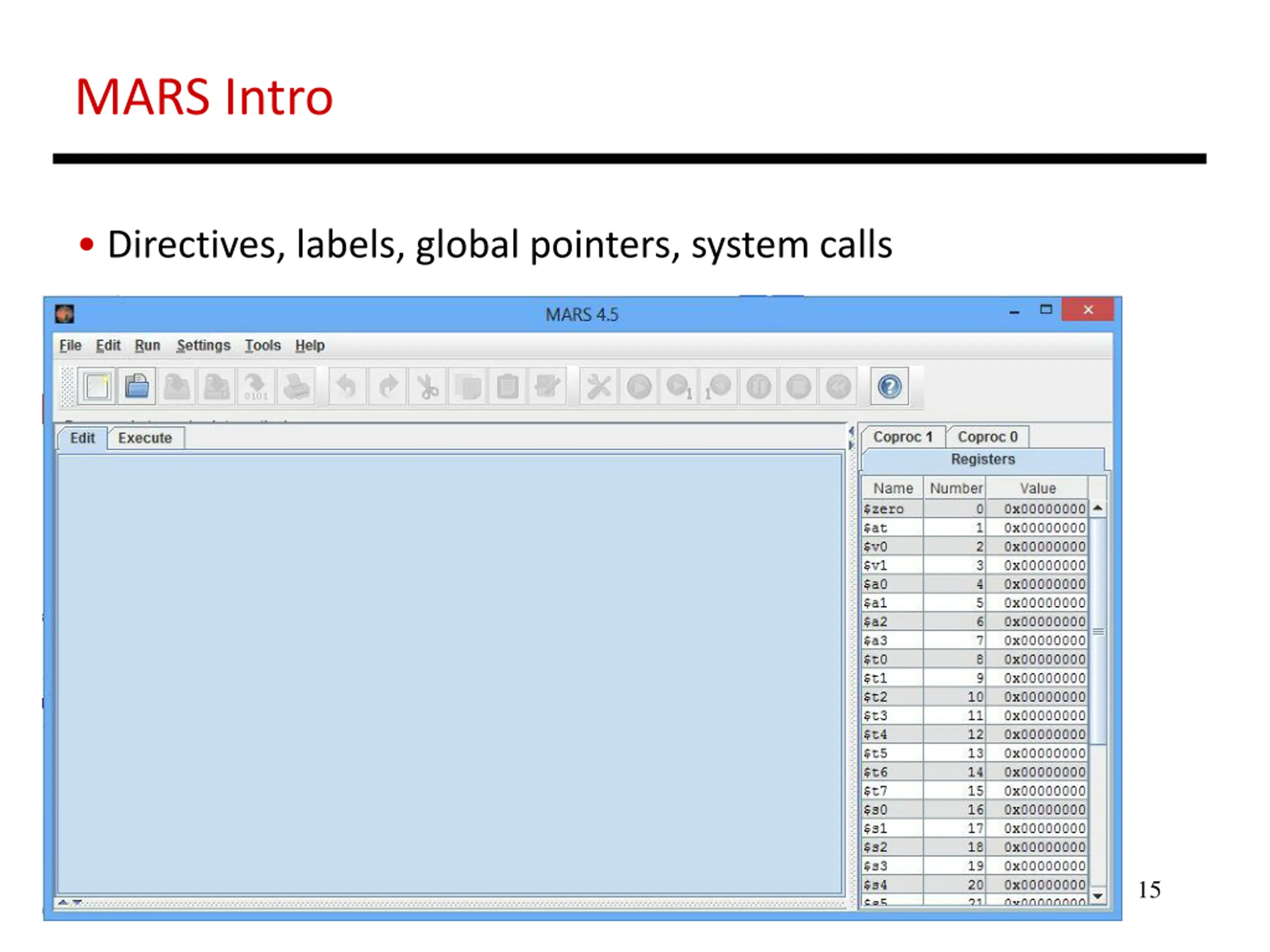Click the Undo arrow icon

coord(347,386)
